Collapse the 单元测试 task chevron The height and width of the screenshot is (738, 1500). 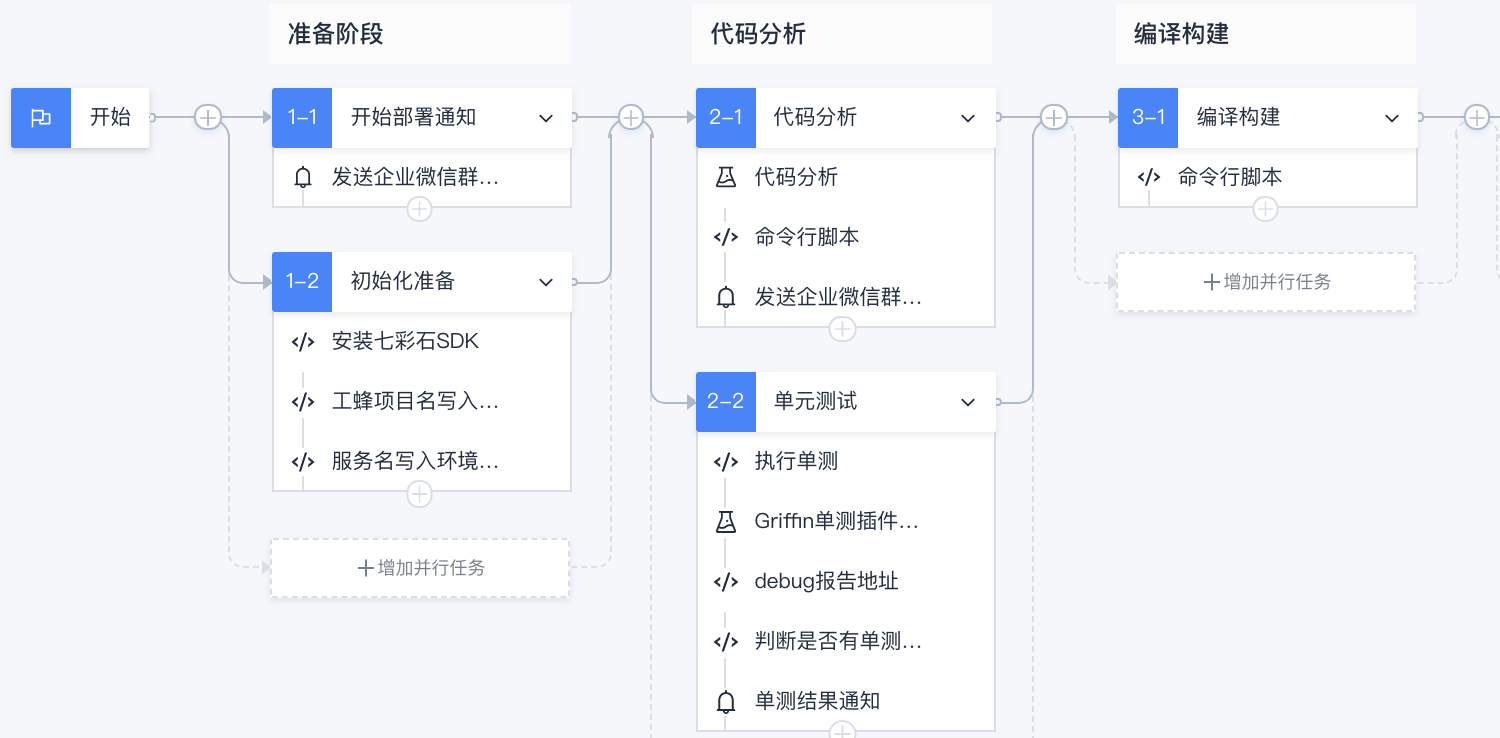click(968, 402)
